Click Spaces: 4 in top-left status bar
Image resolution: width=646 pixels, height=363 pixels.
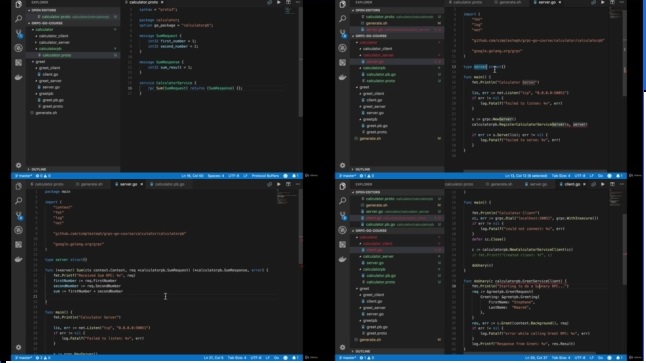(216, 176)
